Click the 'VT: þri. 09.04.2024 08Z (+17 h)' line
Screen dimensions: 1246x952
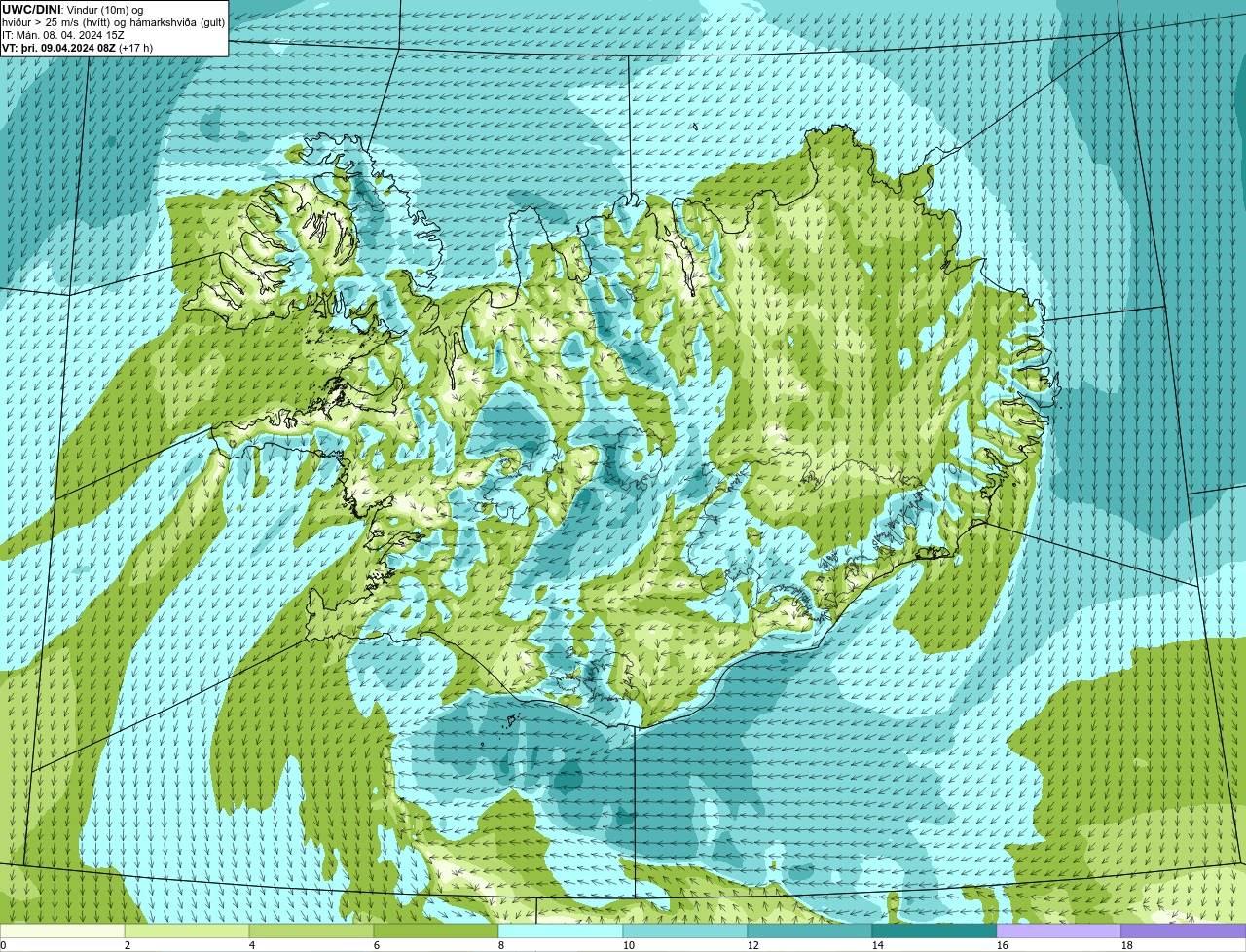(x=77, y=48)
